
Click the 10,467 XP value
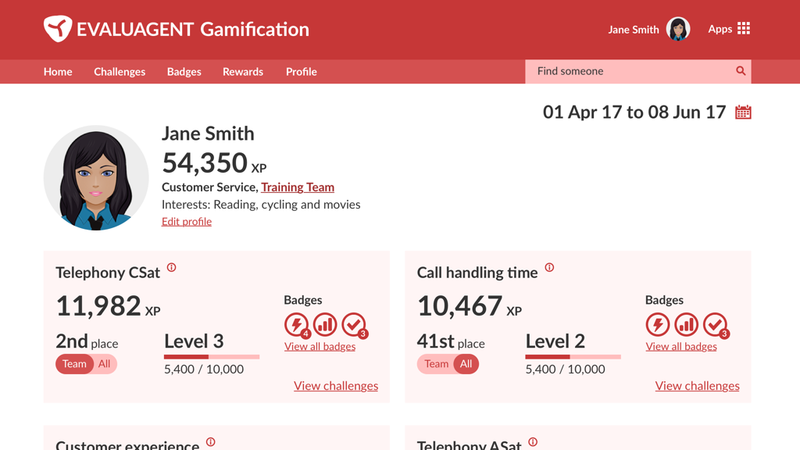[469, 306]
